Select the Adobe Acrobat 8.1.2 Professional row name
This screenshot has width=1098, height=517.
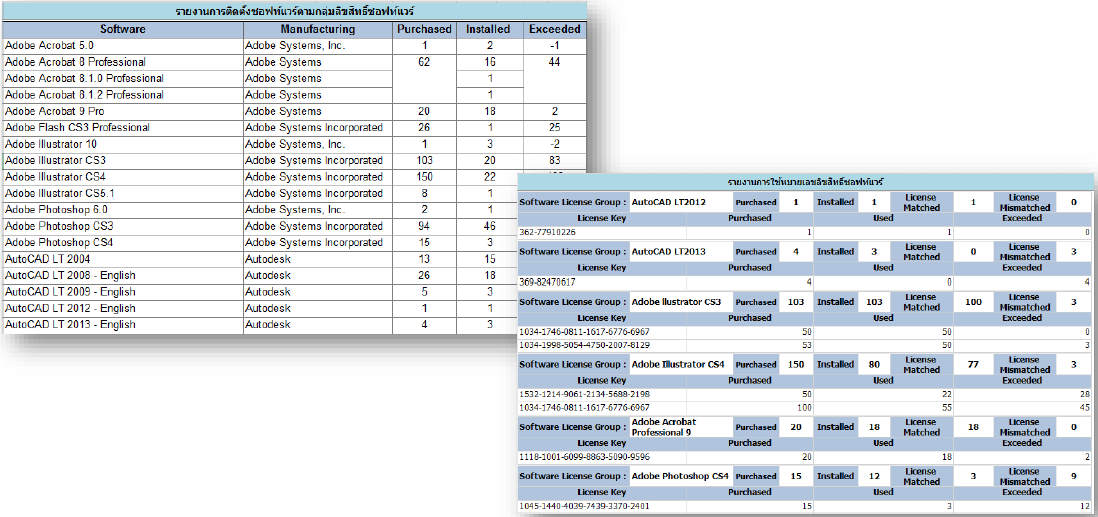point(123,95)
